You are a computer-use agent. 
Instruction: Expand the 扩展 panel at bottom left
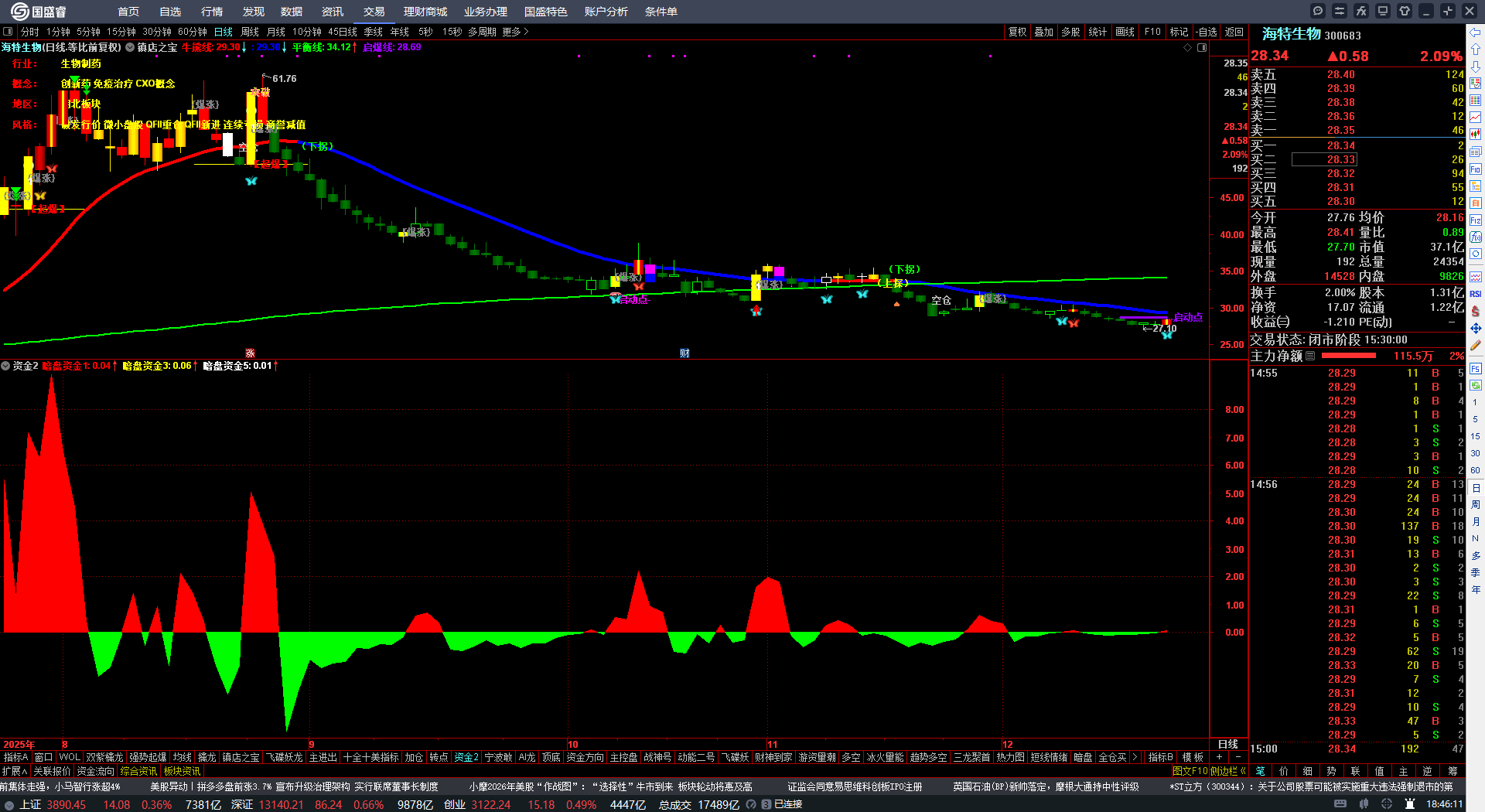click(x=15, y=771)
